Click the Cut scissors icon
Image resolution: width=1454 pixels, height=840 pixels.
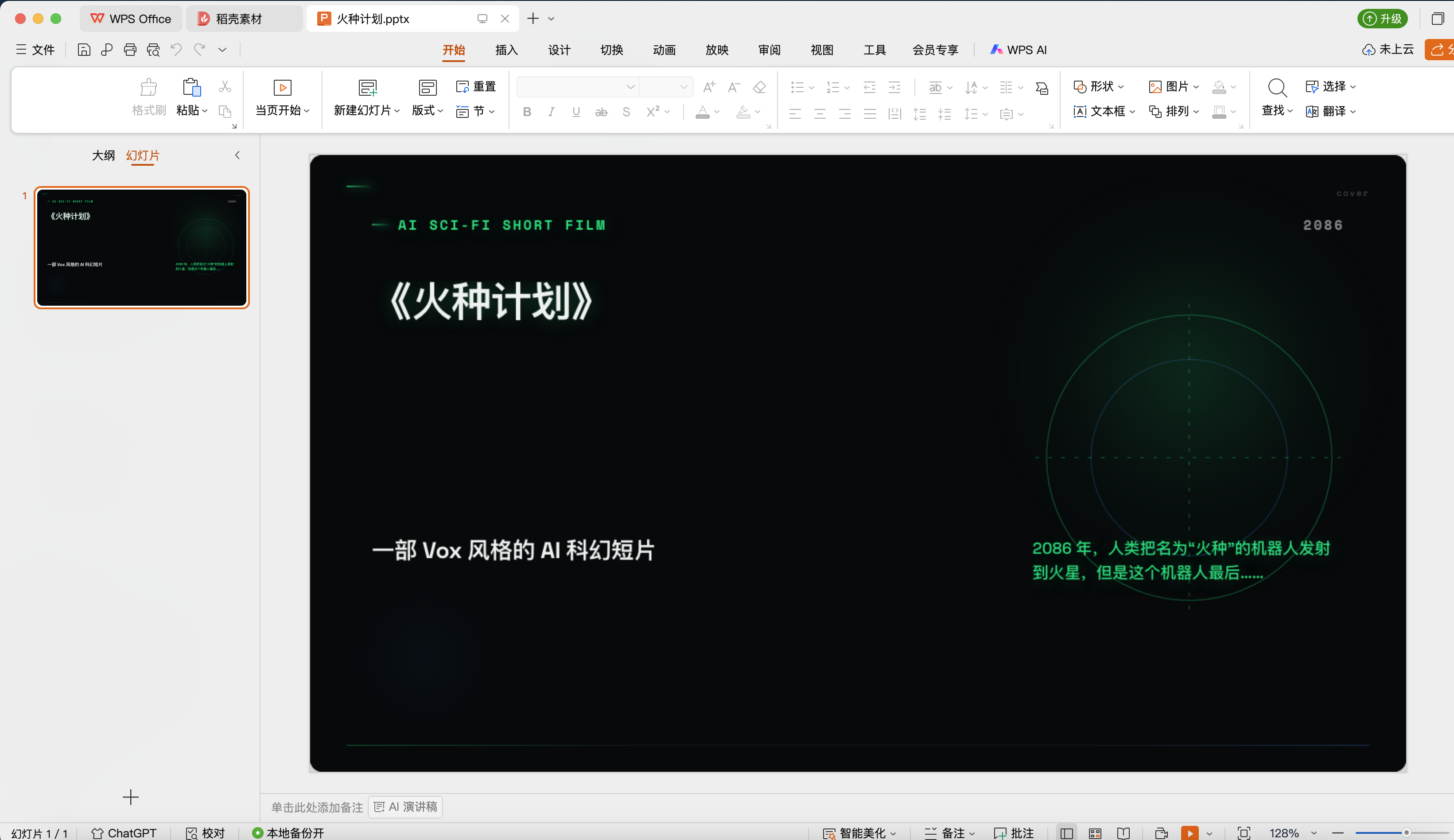225,86
